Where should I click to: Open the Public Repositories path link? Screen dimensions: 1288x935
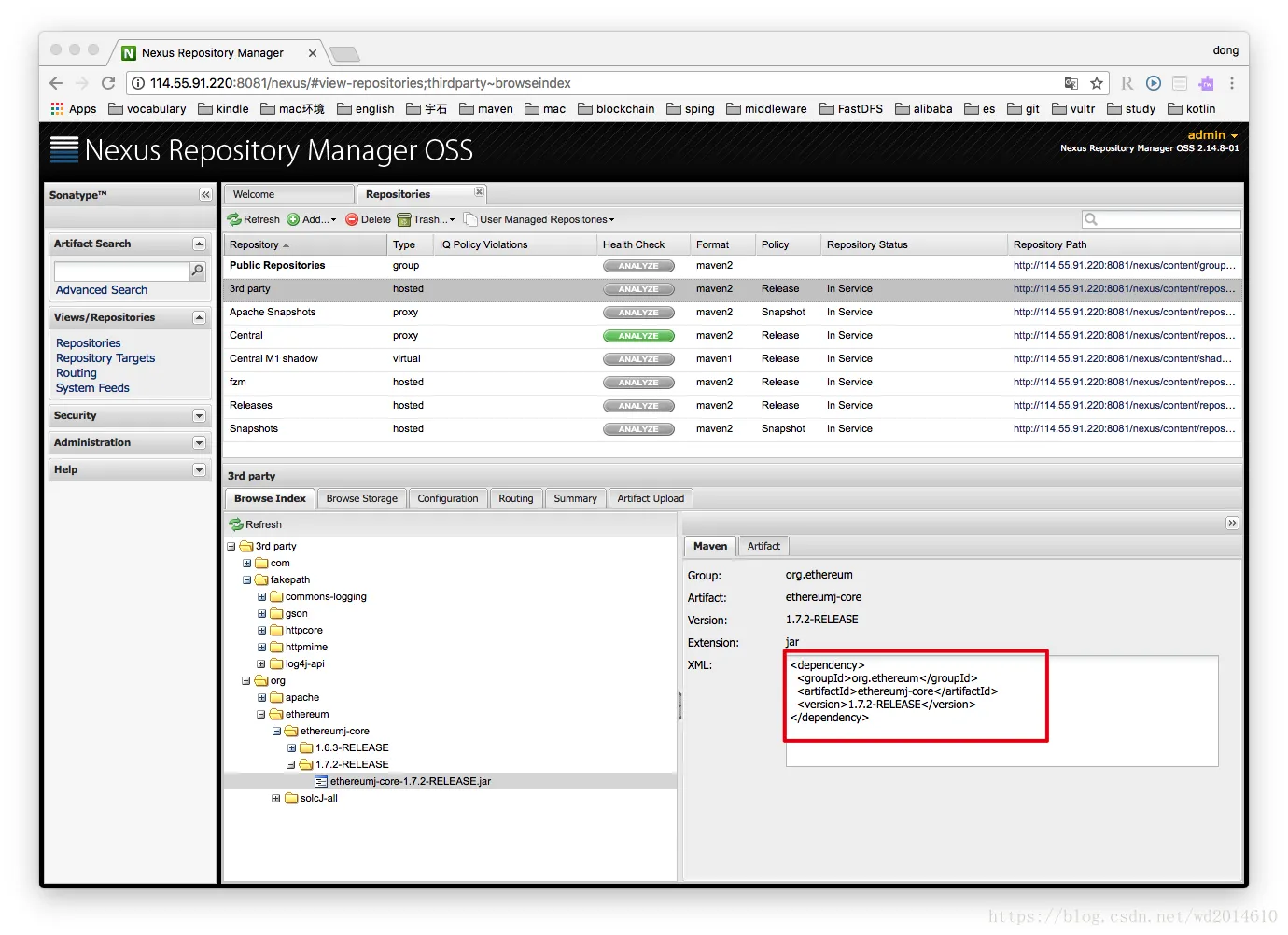(x=1125, y=266)
